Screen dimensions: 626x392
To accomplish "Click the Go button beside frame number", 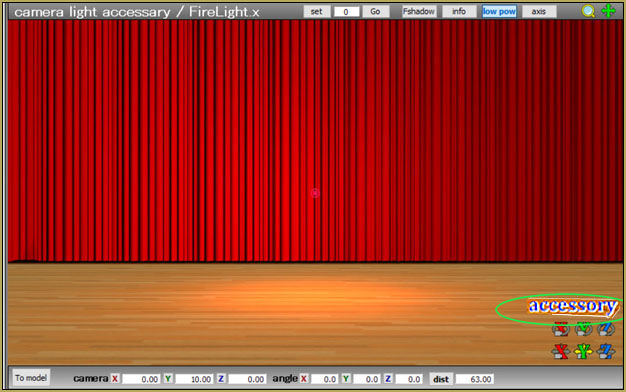I will [x=375, y=12].
